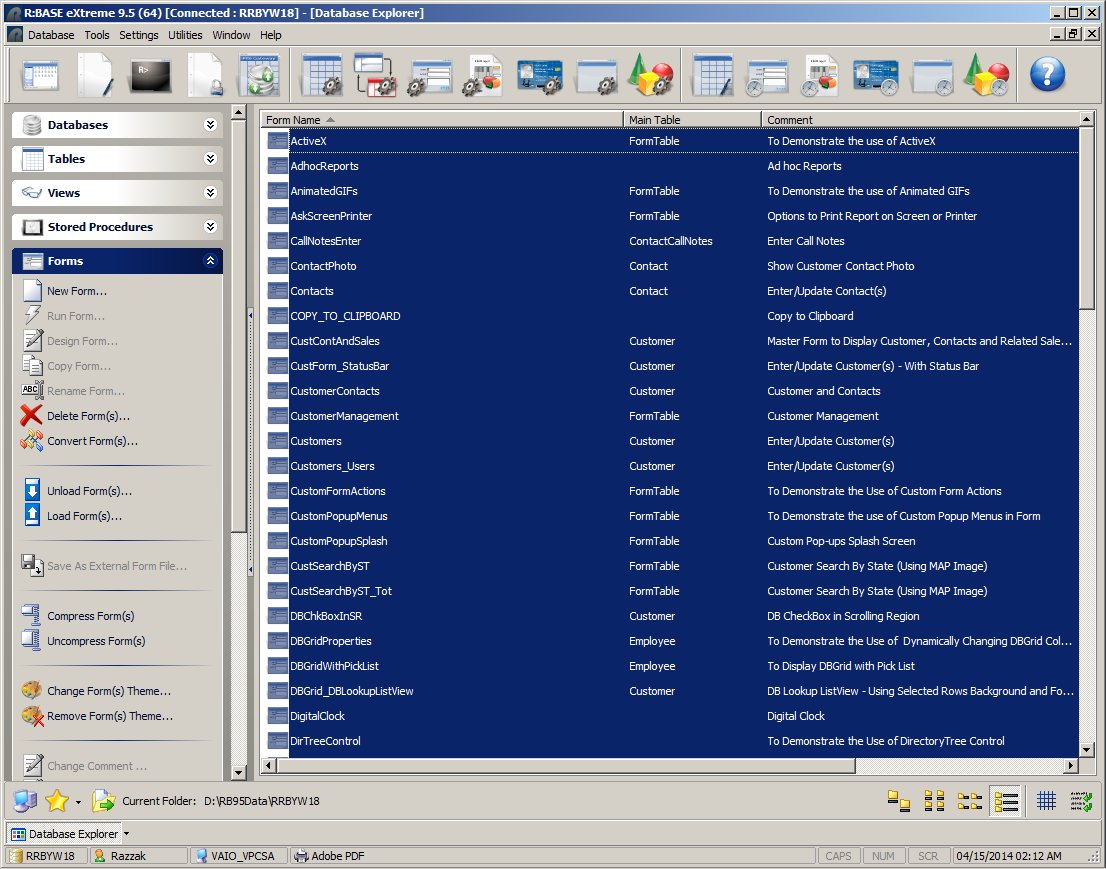The image size is (1106, 869).
Task: Click the computer icon in bottom toolbar
Action: click(x=25, y=801)
